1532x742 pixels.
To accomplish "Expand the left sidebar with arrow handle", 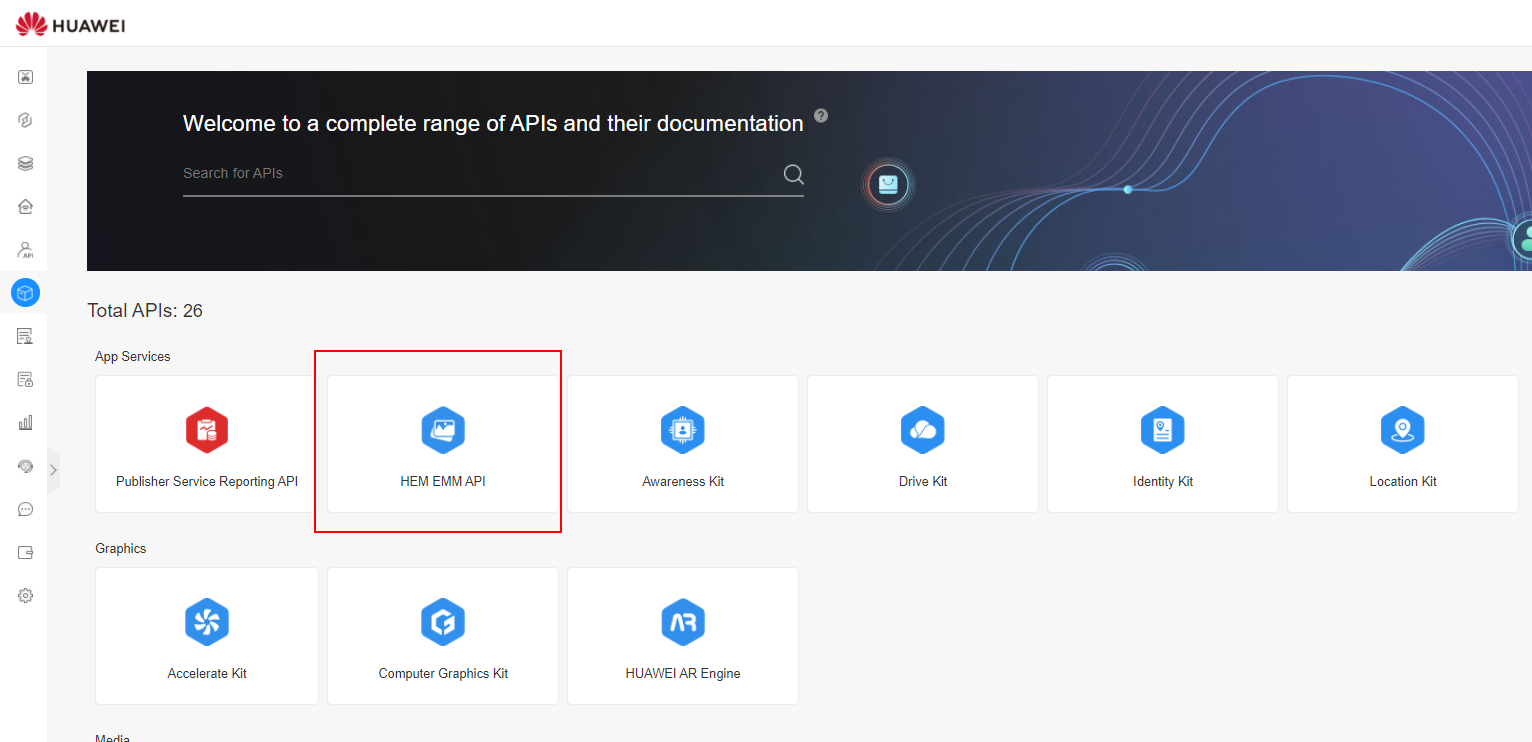I will (x=53, y=469).
